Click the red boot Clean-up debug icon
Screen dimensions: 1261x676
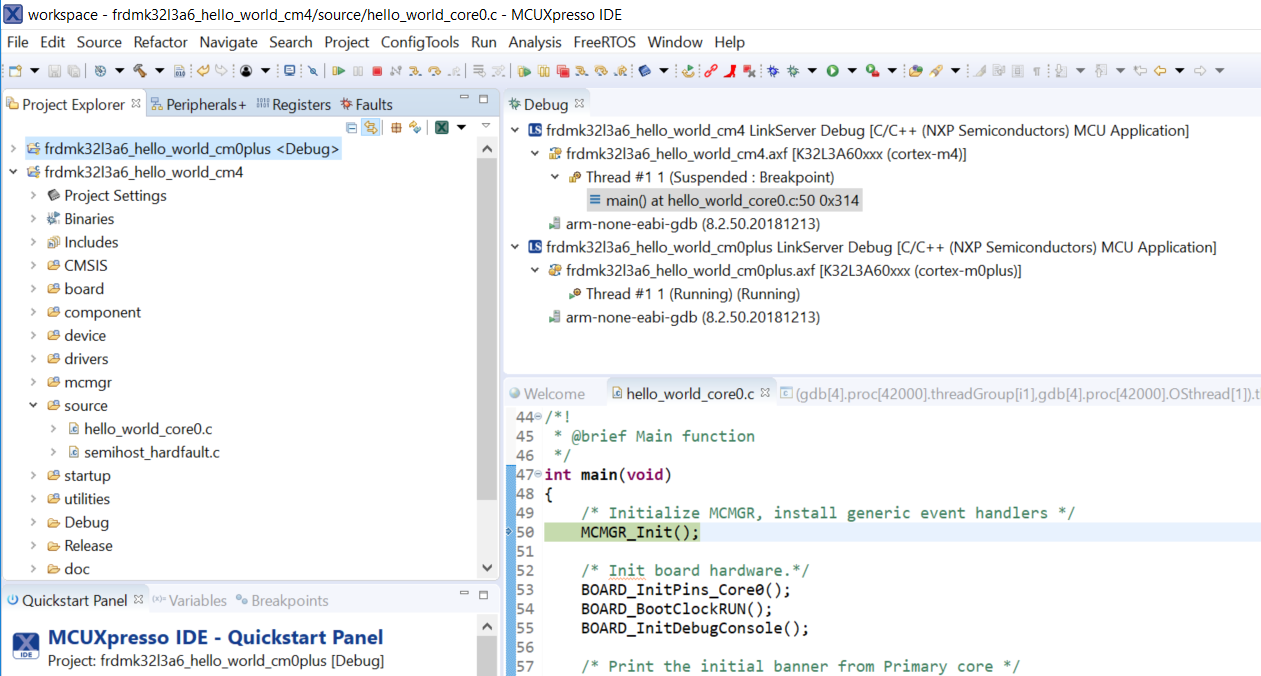pyautogui.click(x=730, y=71)
